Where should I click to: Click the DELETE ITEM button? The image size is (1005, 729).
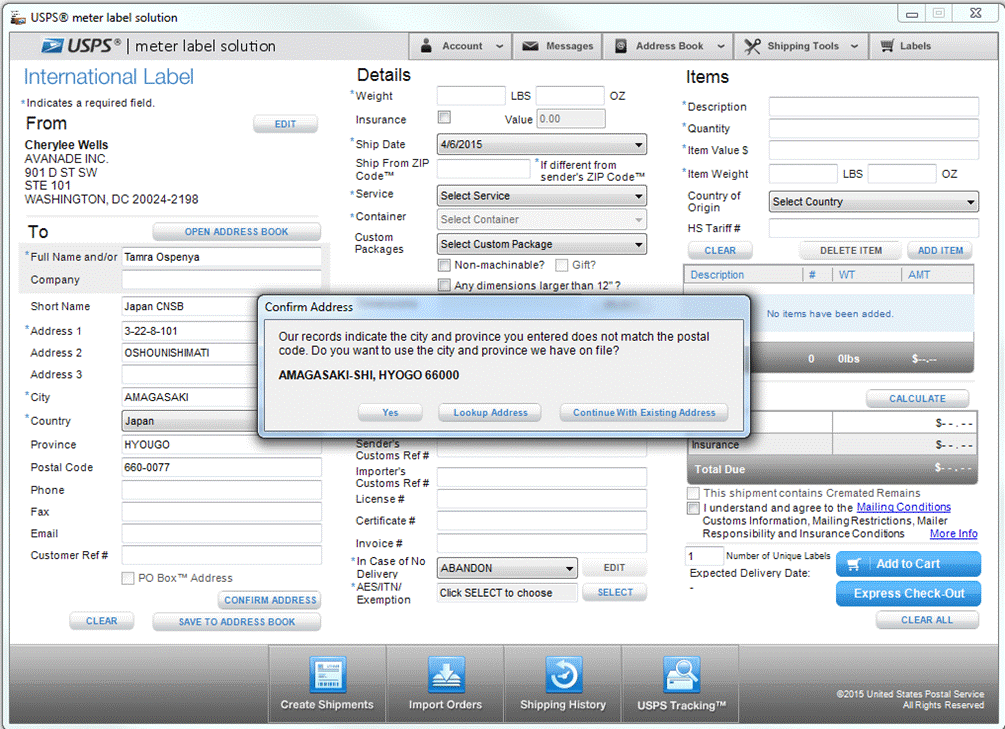tap(851, 251)
